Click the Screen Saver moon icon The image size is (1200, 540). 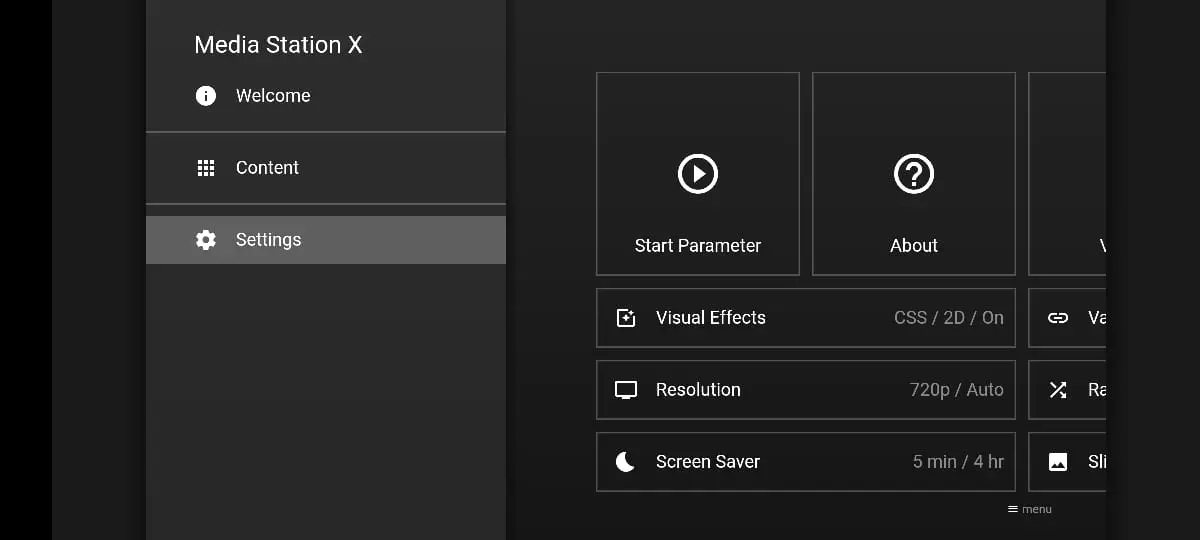(x=626, y=462)
